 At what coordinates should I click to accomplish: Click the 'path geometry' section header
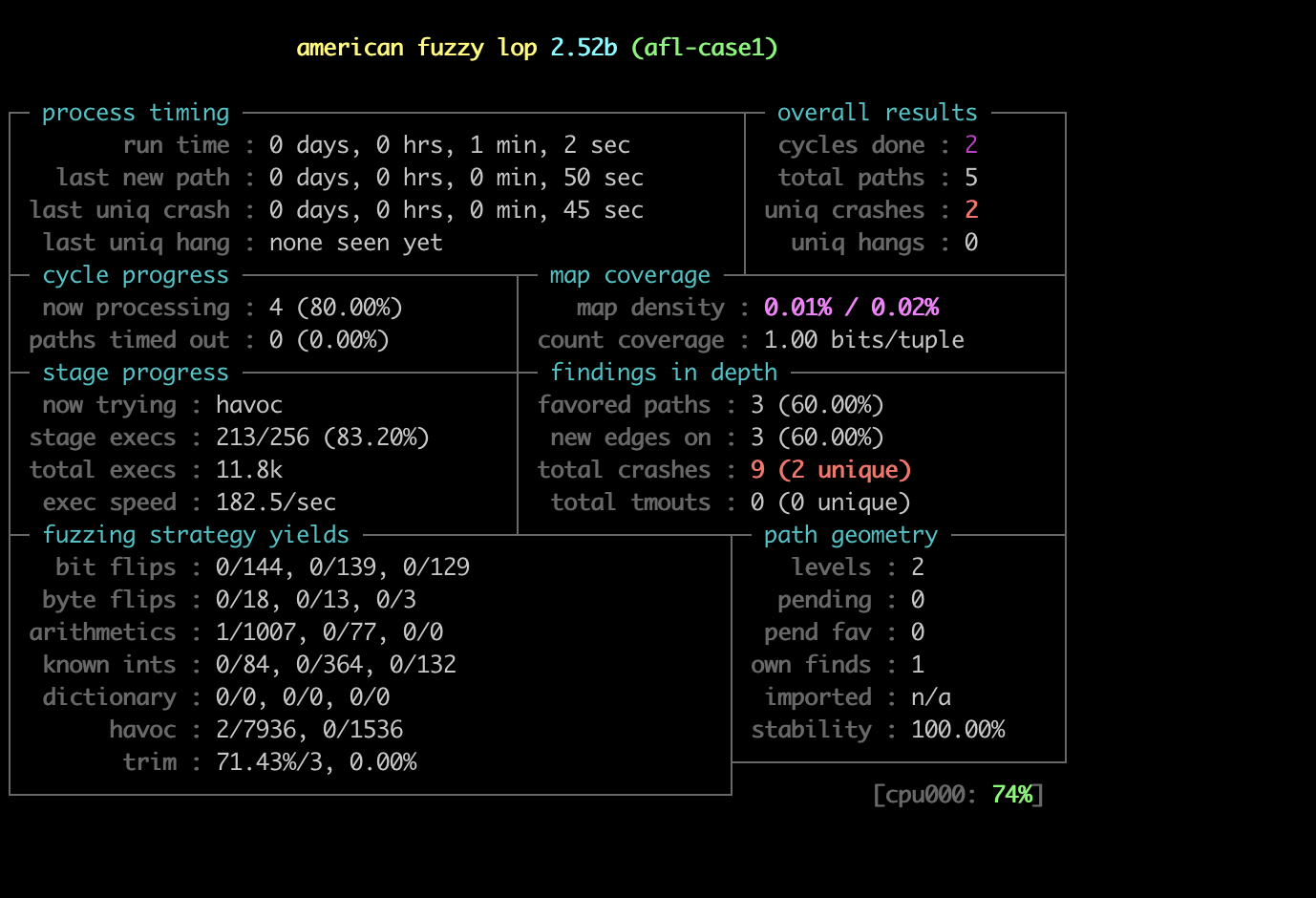pyautogui.click(x=851, y=535)
